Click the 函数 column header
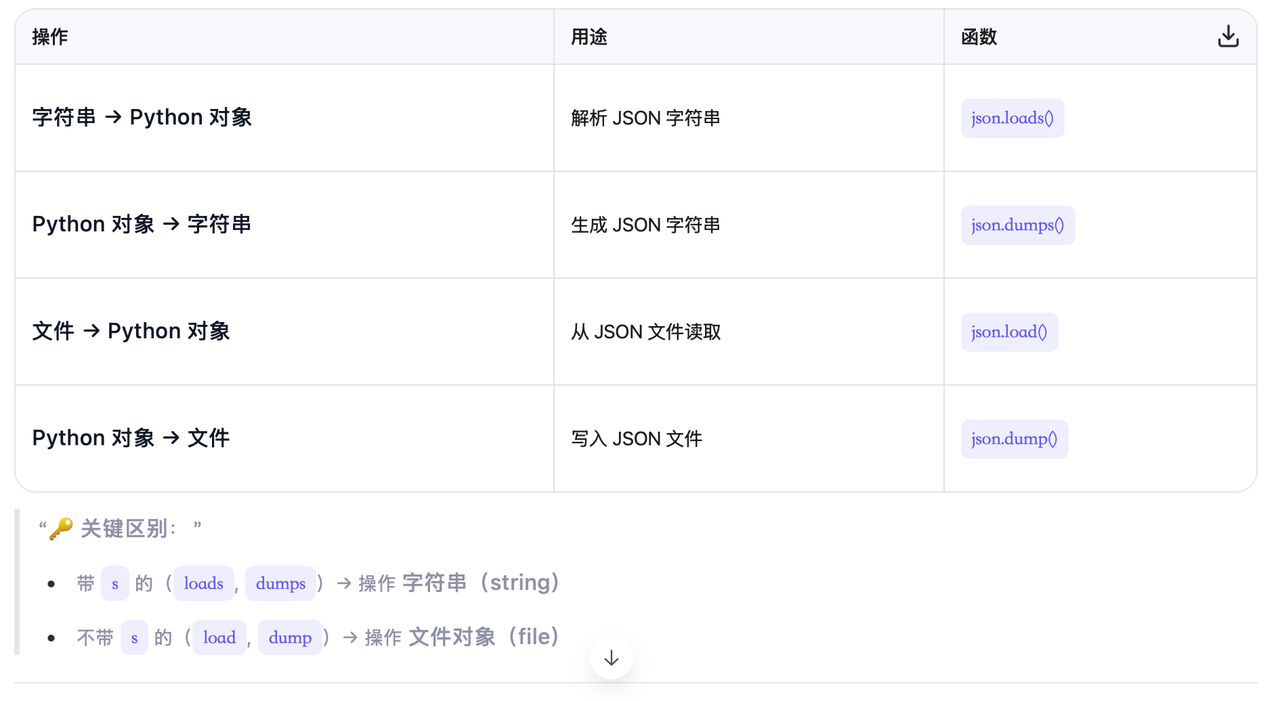Viewport: 1280px width, 701px height. (979, 37)
